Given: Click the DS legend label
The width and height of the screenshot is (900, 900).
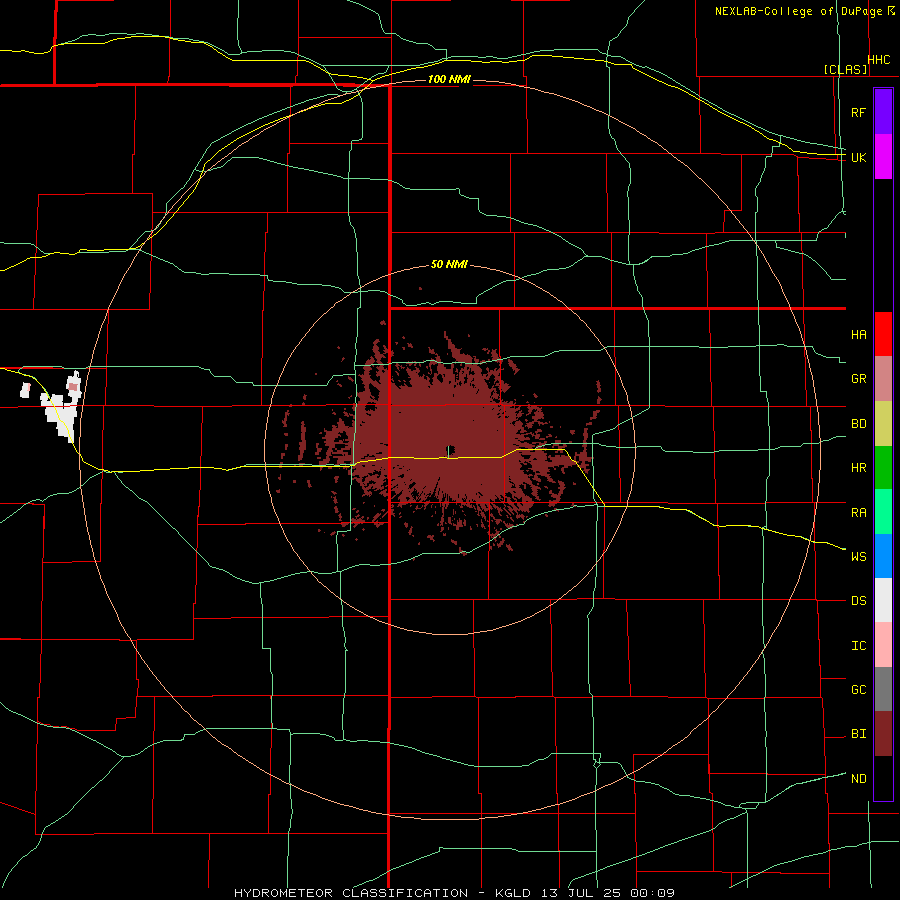Looking at the screenshot, I should click(858, 601).
